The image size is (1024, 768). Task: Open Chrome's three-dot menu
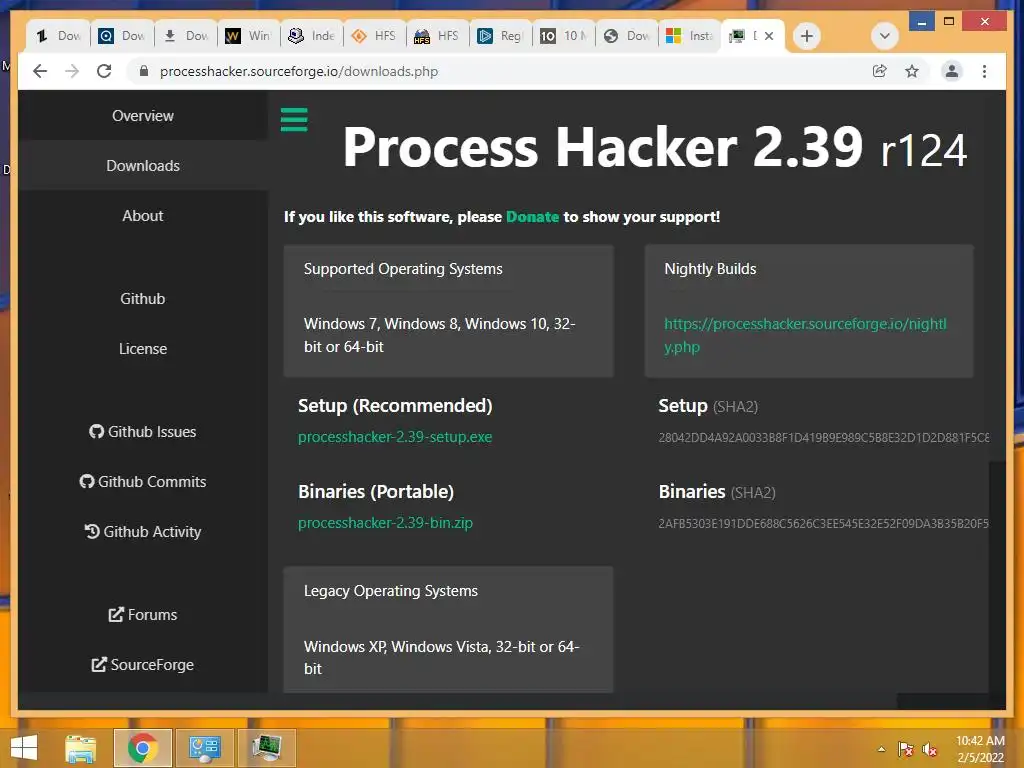pos(984,71)
